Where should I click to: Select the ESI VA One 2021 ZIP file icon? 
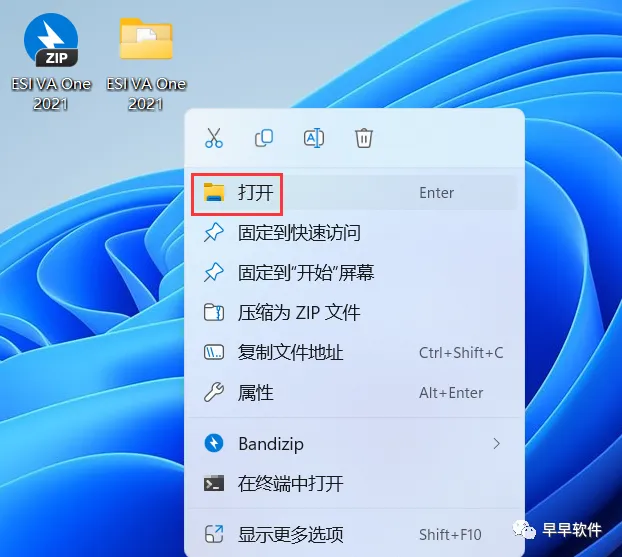click(x=51, y=40)
